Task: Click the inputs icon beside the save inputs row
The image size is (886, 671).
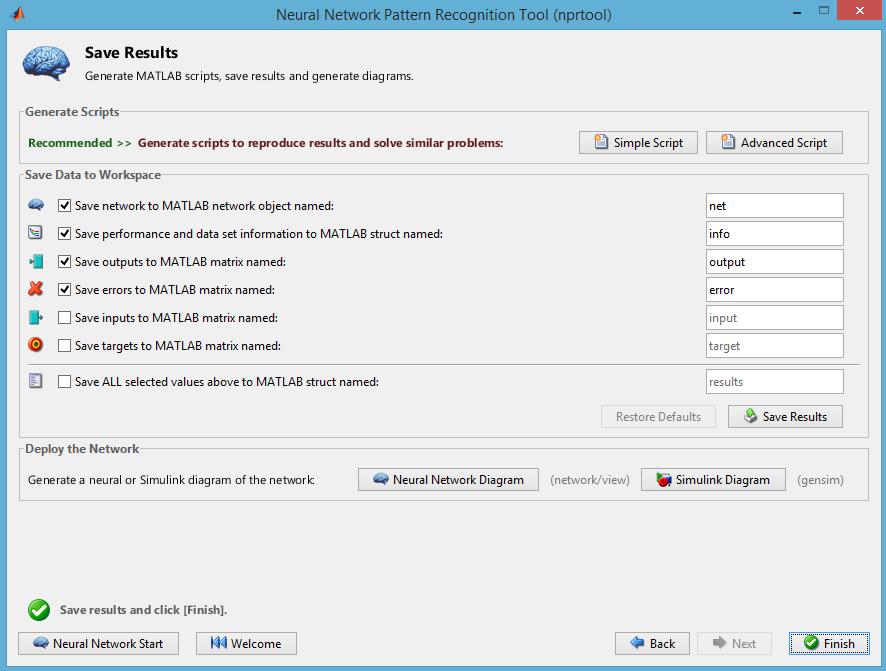Action: (x=36, y=317)
